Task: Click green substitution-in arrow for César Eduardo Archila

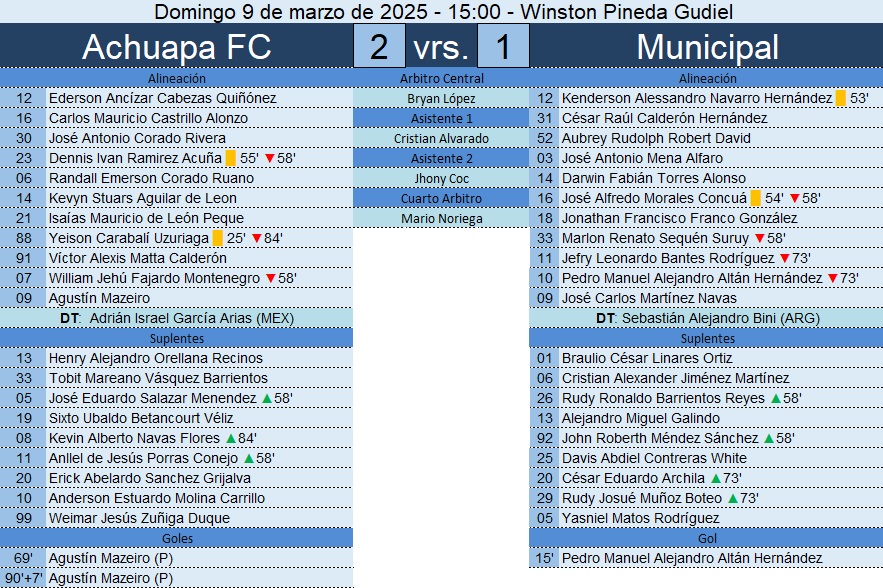Action: (716, 478)
